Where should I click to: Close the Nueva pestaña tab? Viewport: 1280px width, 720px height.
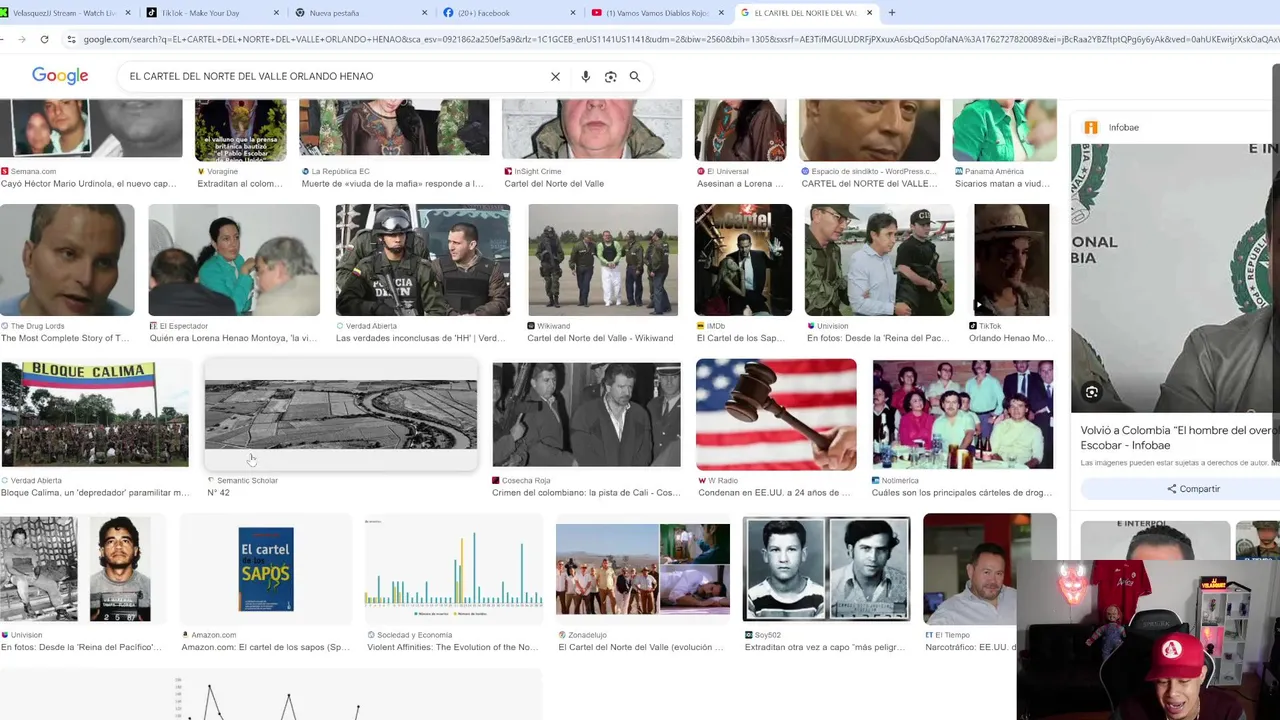click(x=424, y=13)
